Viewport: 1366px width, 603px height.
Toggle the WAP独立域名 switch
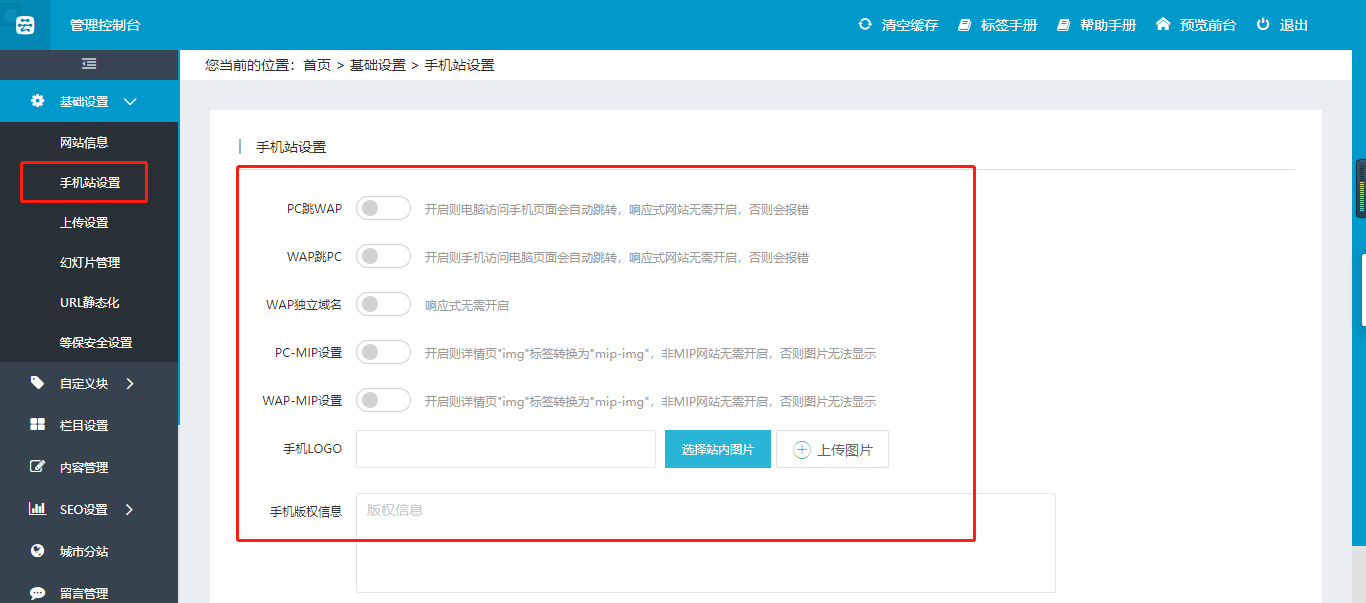pyautogui.click(x=383, y=304)
